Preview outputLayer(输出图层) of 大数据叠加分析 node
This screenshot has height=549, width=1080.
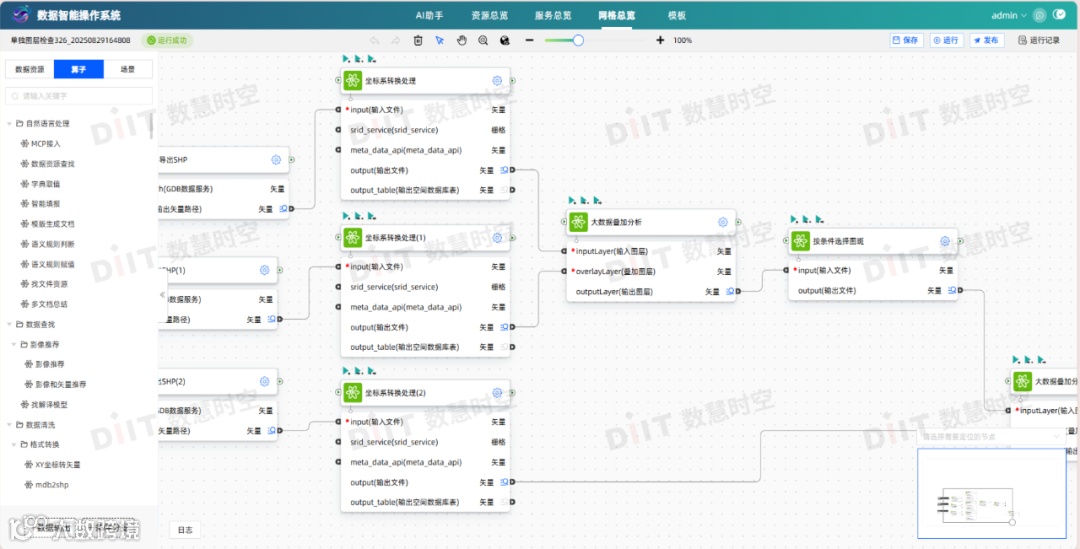[729, 291]
